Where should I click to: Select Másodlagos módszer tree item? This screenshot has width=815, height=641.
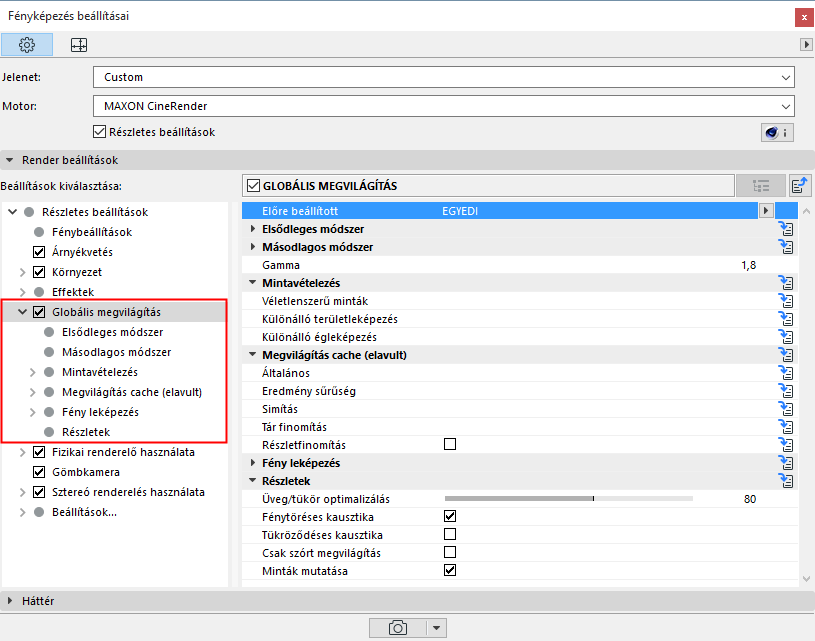pos(116,352)
